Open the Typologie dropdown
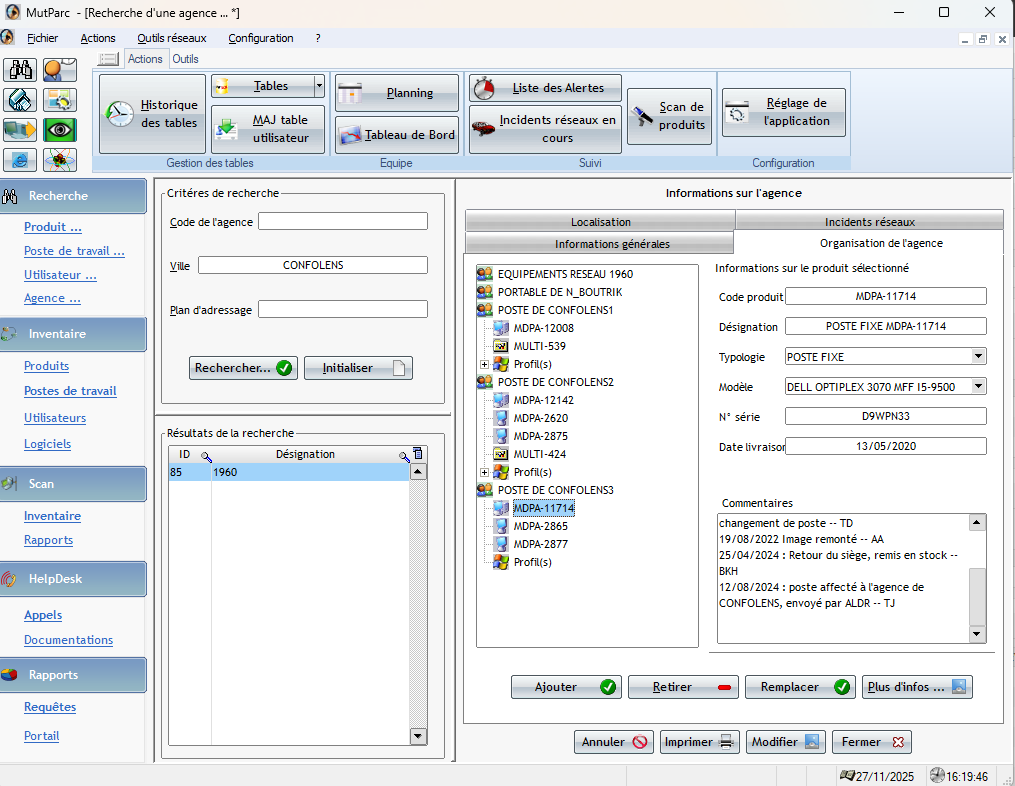The width and height of the screenshot is (1015, 786). click(978, 357)
